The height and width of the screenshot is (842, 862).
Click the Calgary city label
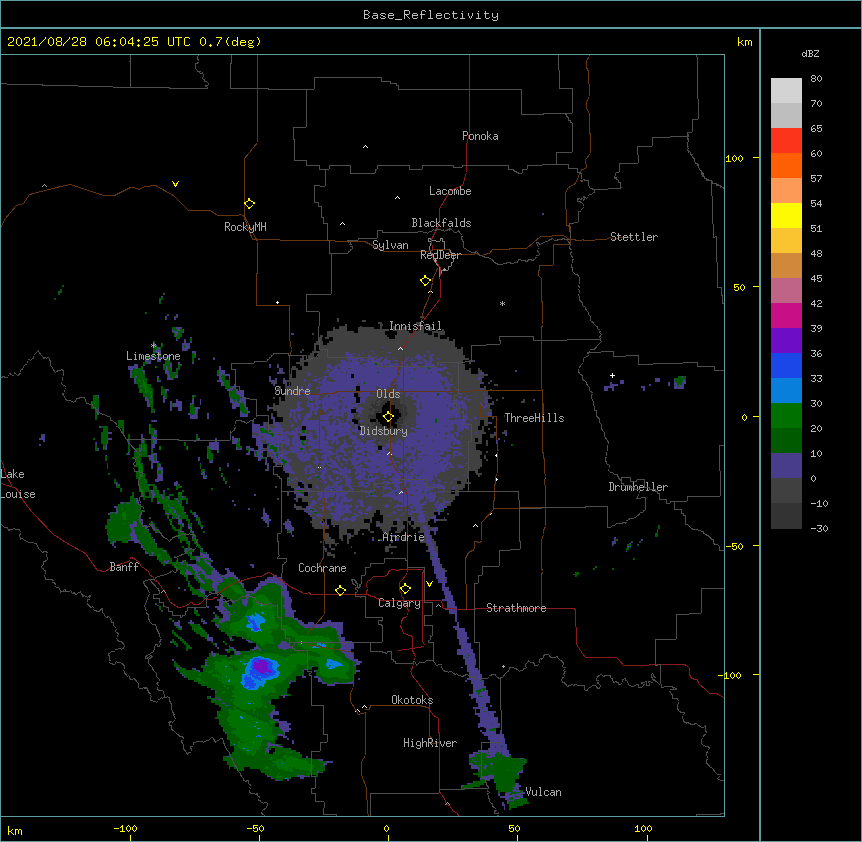click(400, 603)
